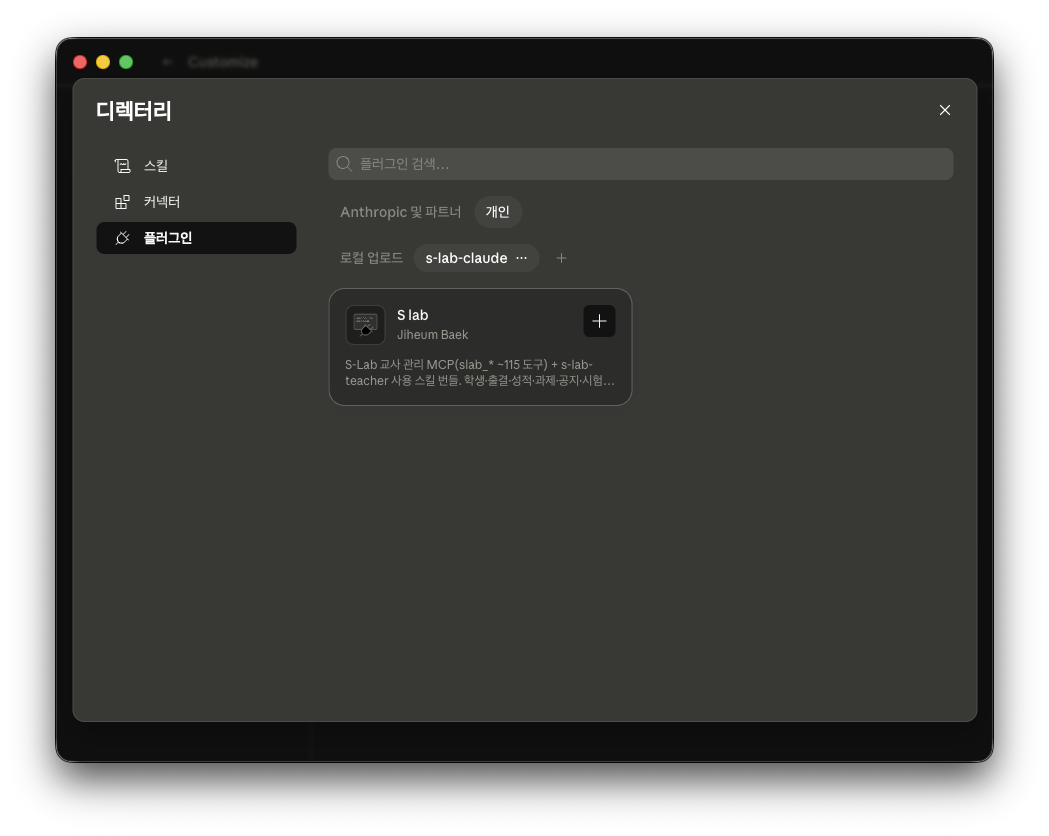Click the red close window button
The height and width of the screenshot is (836, 1049).
[80, 62]
